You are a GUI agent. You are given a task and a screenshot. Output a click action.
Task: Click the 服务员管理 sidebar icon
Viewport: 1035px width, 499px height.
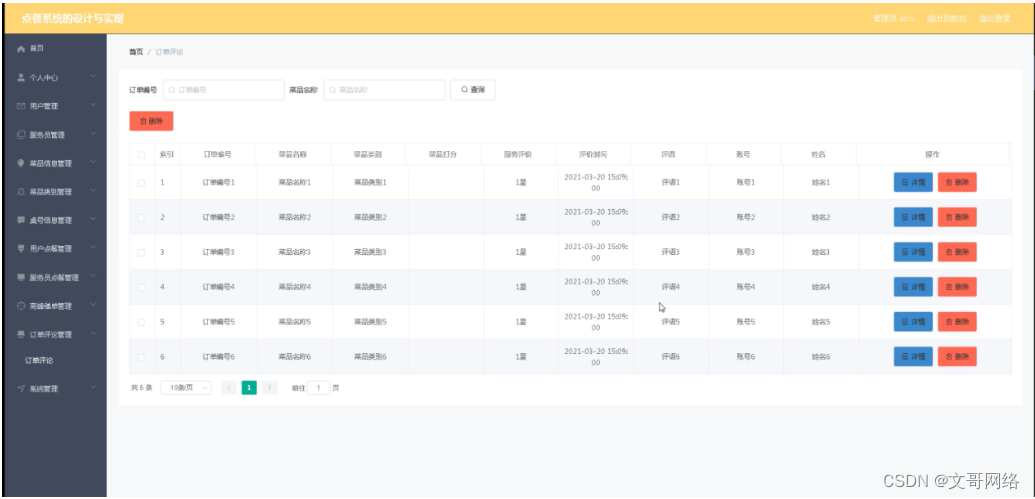[21, 135]
